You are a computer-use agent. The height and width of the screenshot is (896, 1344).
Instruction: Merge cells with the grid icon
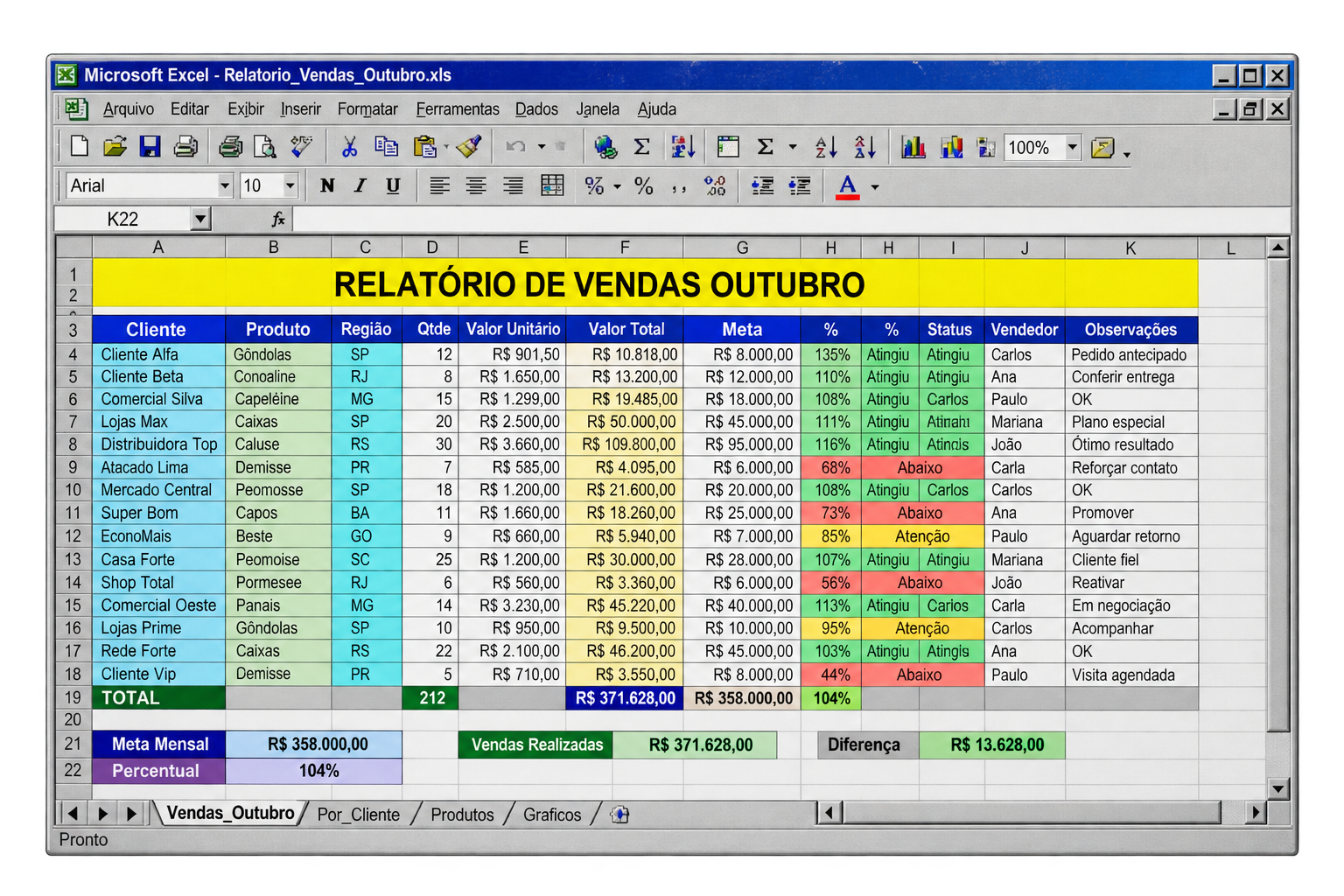point(552,185)
